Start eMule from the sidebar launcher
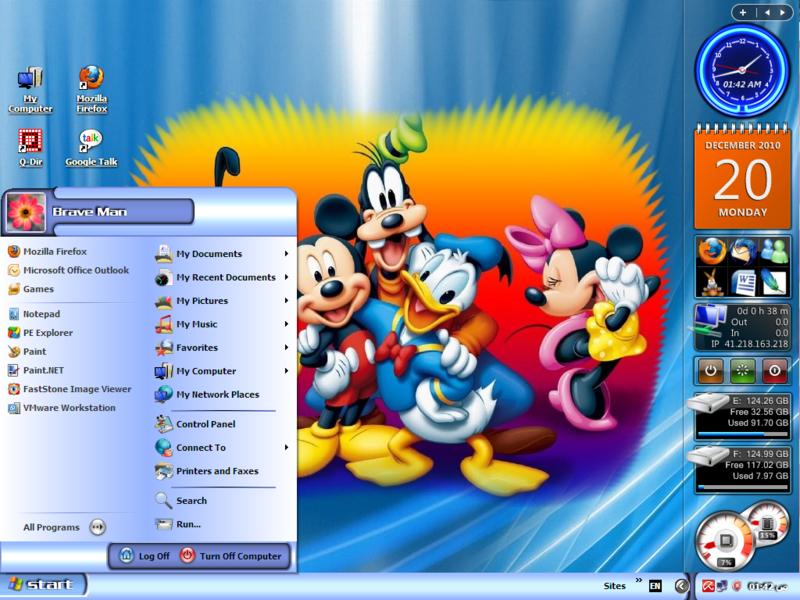The image size is (800, 600). [x=712, y=283]
